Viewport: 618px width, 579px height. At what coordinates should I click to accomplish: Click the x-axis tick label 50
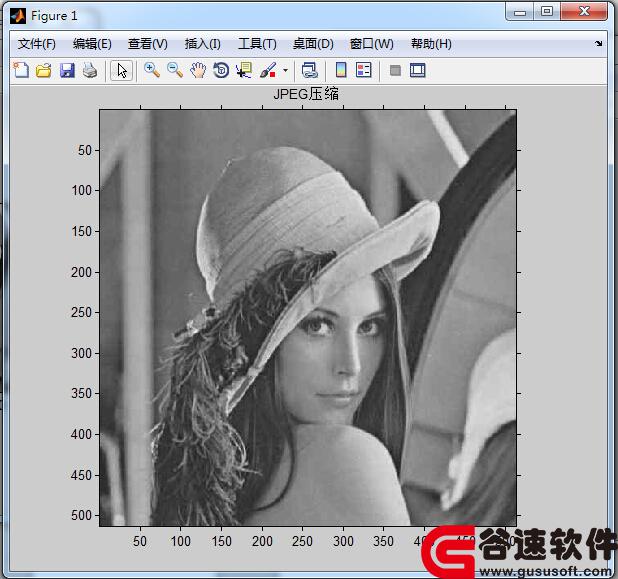140,541
